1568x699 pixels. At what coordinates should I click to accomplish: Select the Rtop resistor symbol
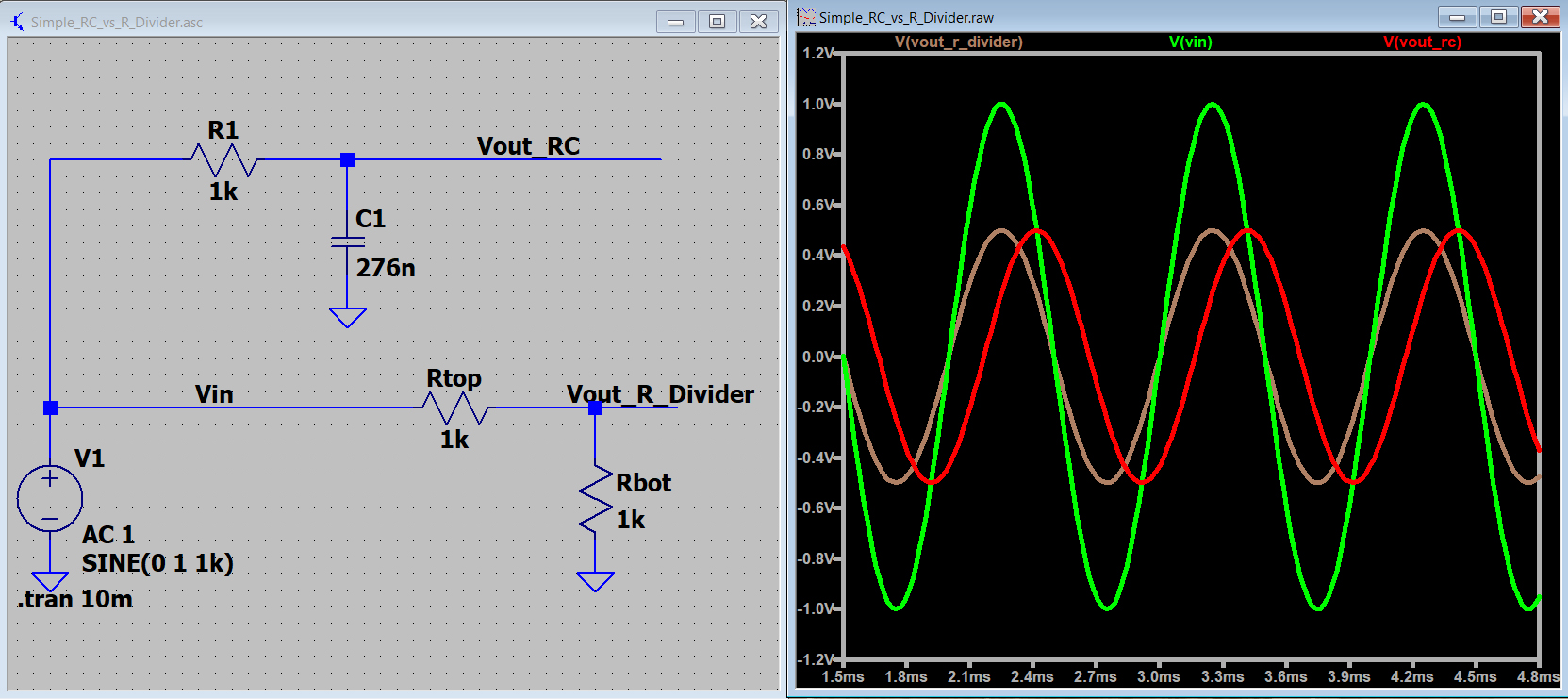point(455,408)
